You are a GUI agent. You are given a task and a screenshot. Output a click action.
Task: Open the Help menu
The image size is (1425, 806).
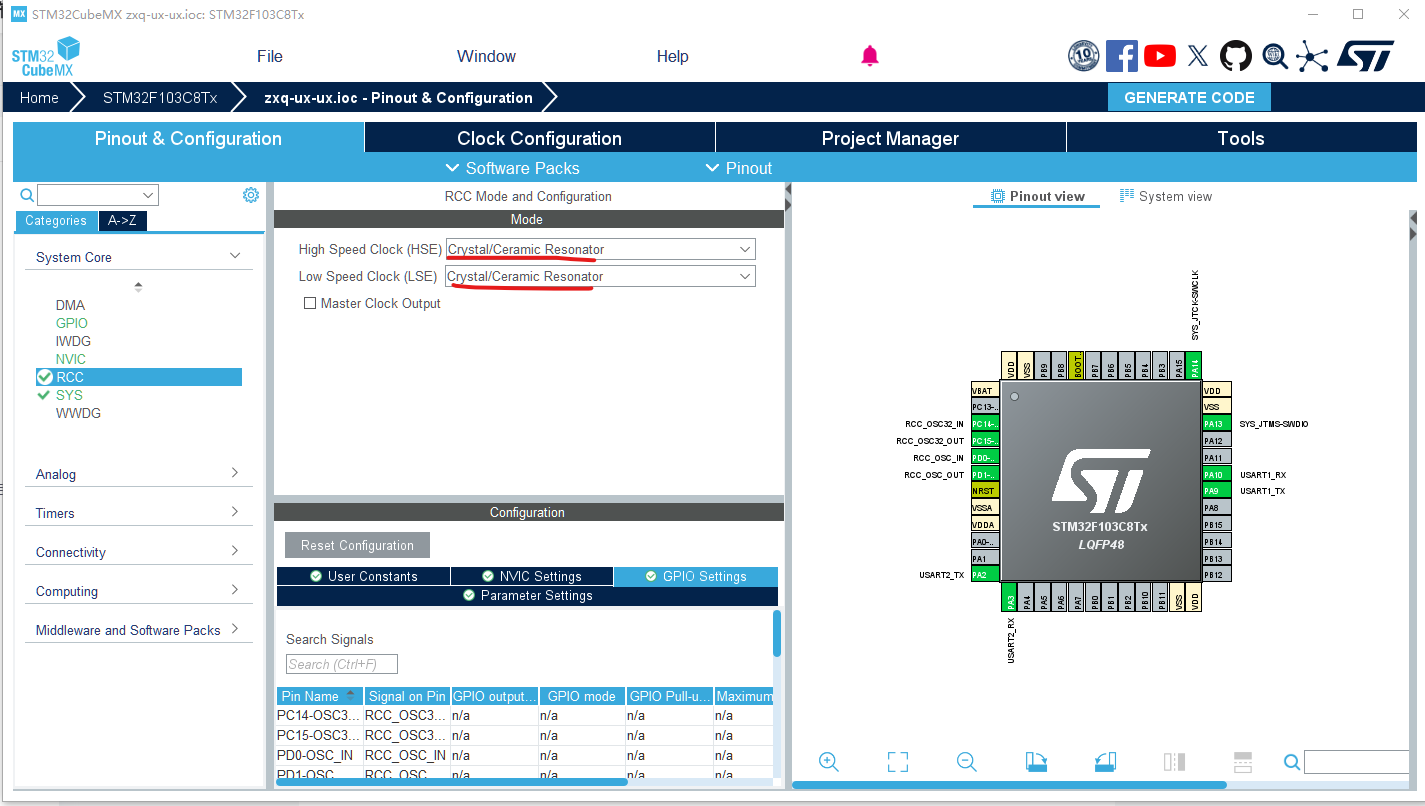coord(672,56)
